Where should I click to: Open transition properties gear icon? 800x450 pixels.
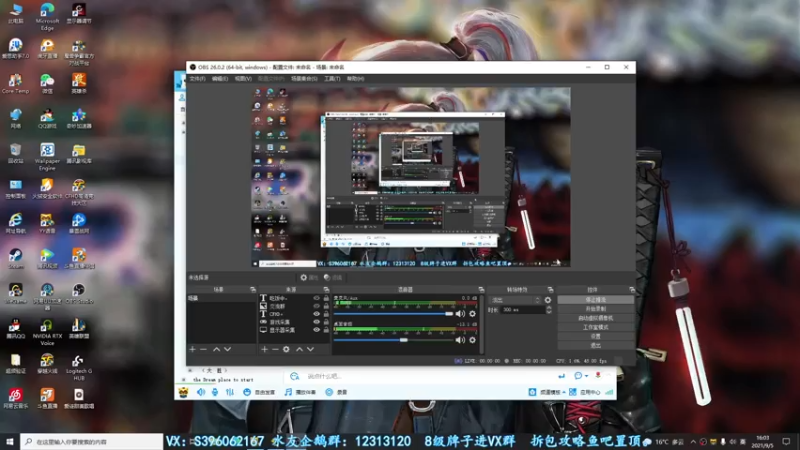(548, 300)
